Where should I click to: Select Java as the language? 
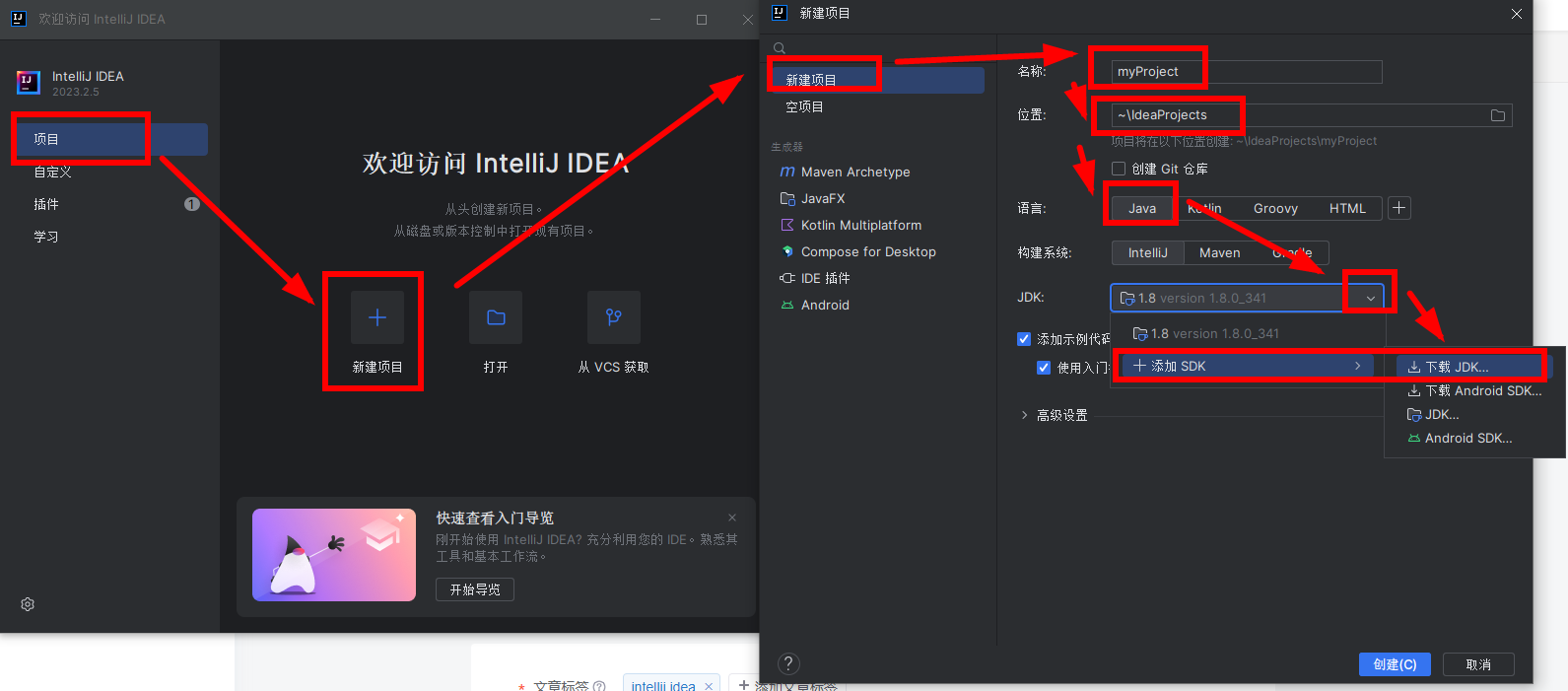1142,208
